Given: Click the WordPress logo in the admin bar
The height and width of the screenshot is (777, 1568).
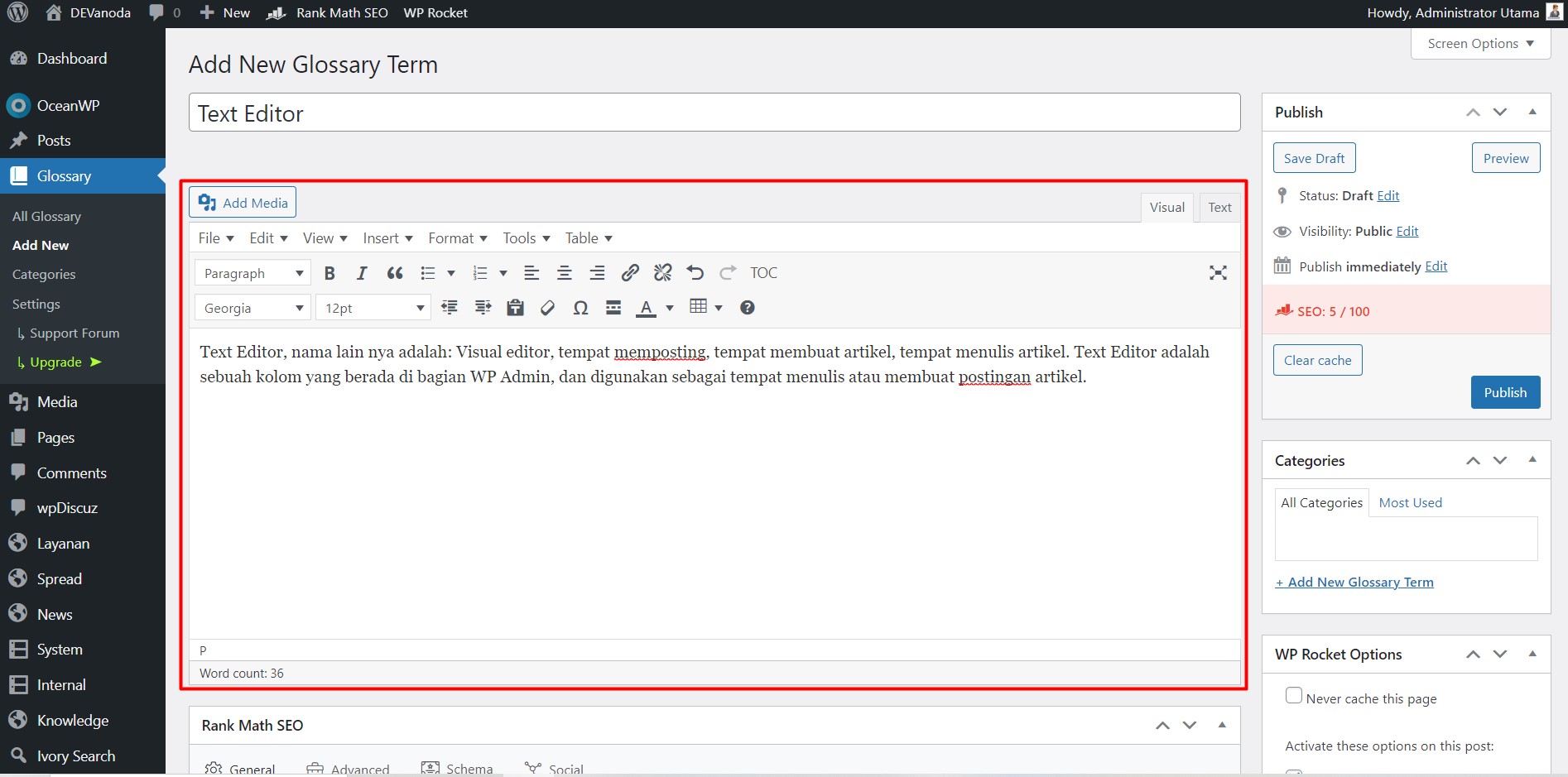Looking at the screenshot, I should click(x=18, y=12).
